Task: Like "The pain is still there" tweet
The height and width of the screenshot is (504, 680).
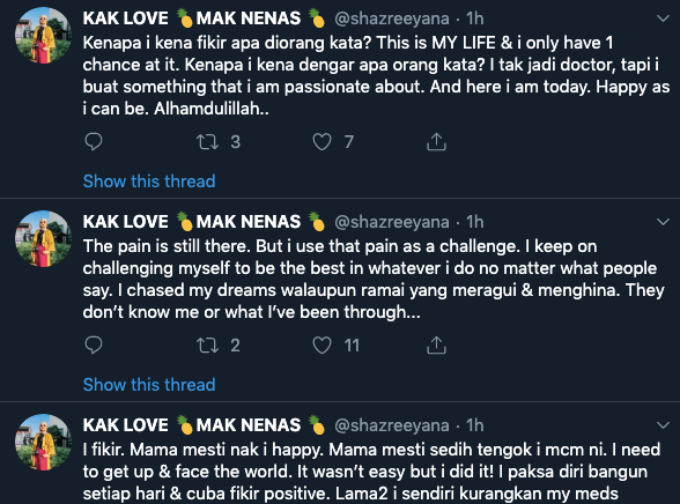Action: tap(322, 345)
